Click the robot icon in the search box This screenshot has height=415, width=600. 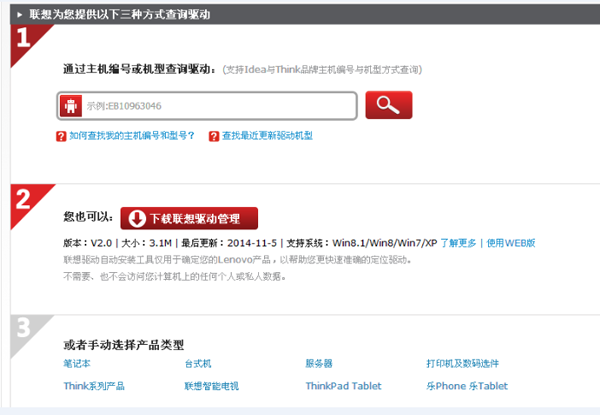pyautogui.click(x=71, y=106)
